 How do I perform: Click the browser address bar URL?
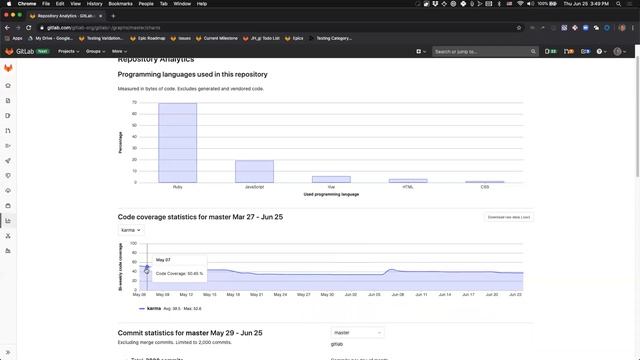(x=104, y=28)
